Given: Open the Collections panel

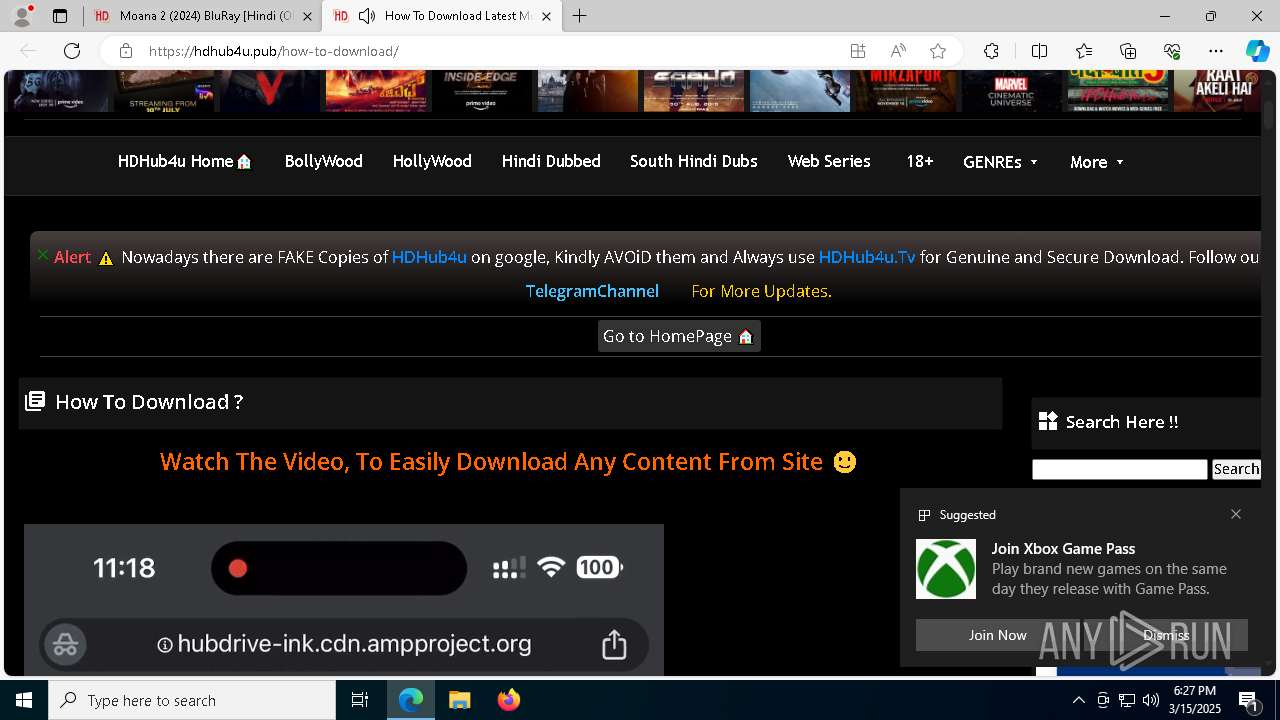Looking at the screenshot, I should [1128, 51].
